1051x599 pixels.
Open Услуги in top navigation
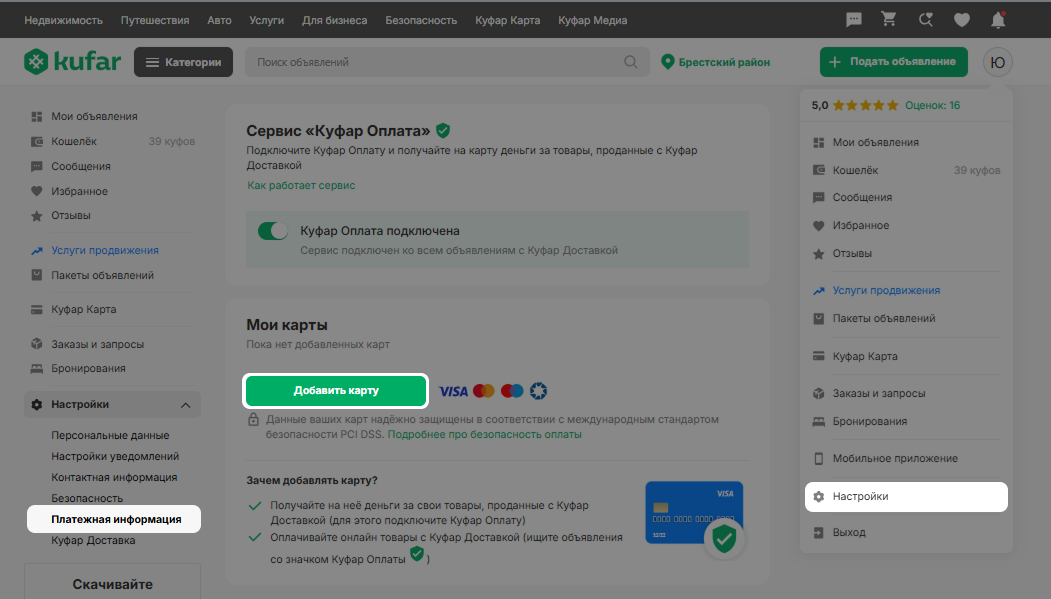[267, 20]
